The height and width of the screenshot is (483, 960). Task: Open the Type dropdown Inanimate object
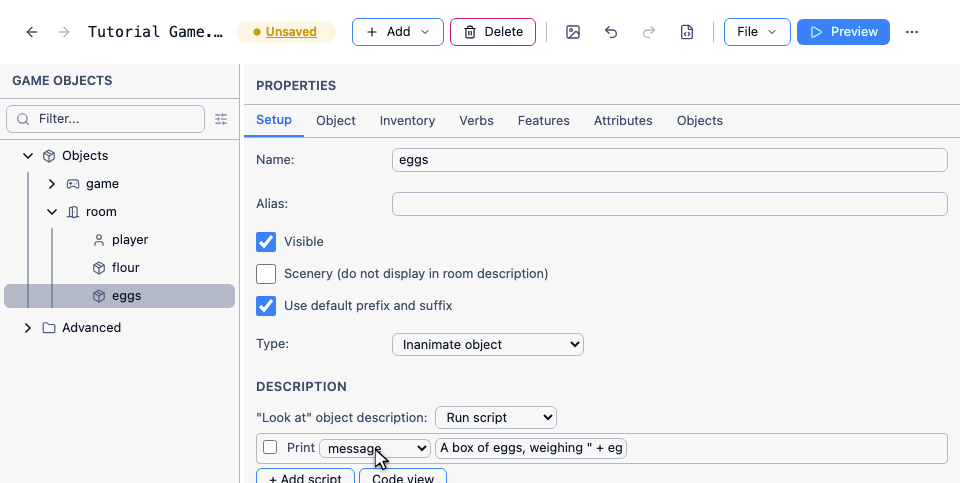point(487,345)
